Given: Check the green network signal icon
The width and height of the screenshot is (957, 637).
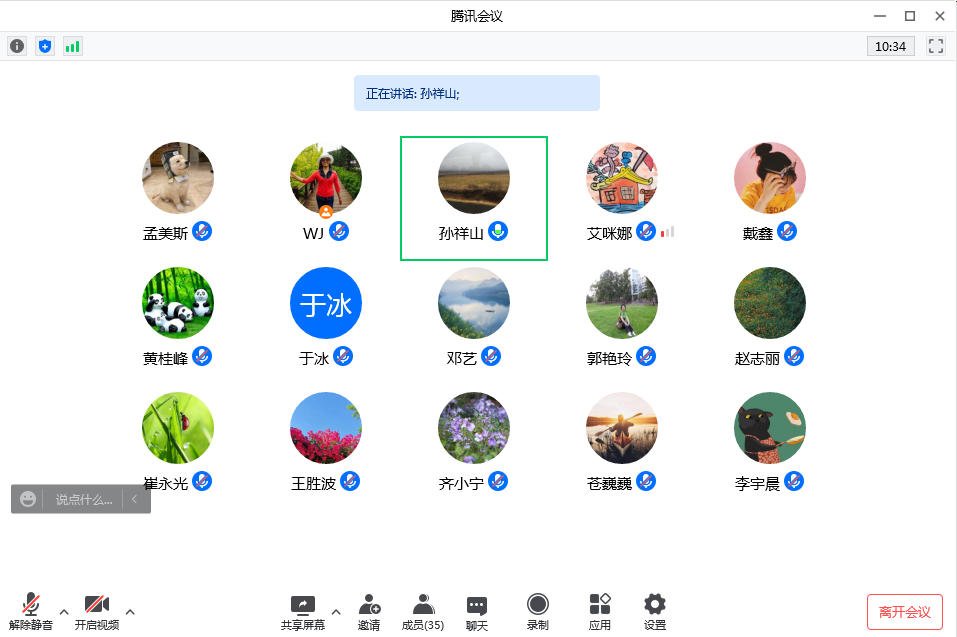Looking at the screenshot, I should point(72,46).
